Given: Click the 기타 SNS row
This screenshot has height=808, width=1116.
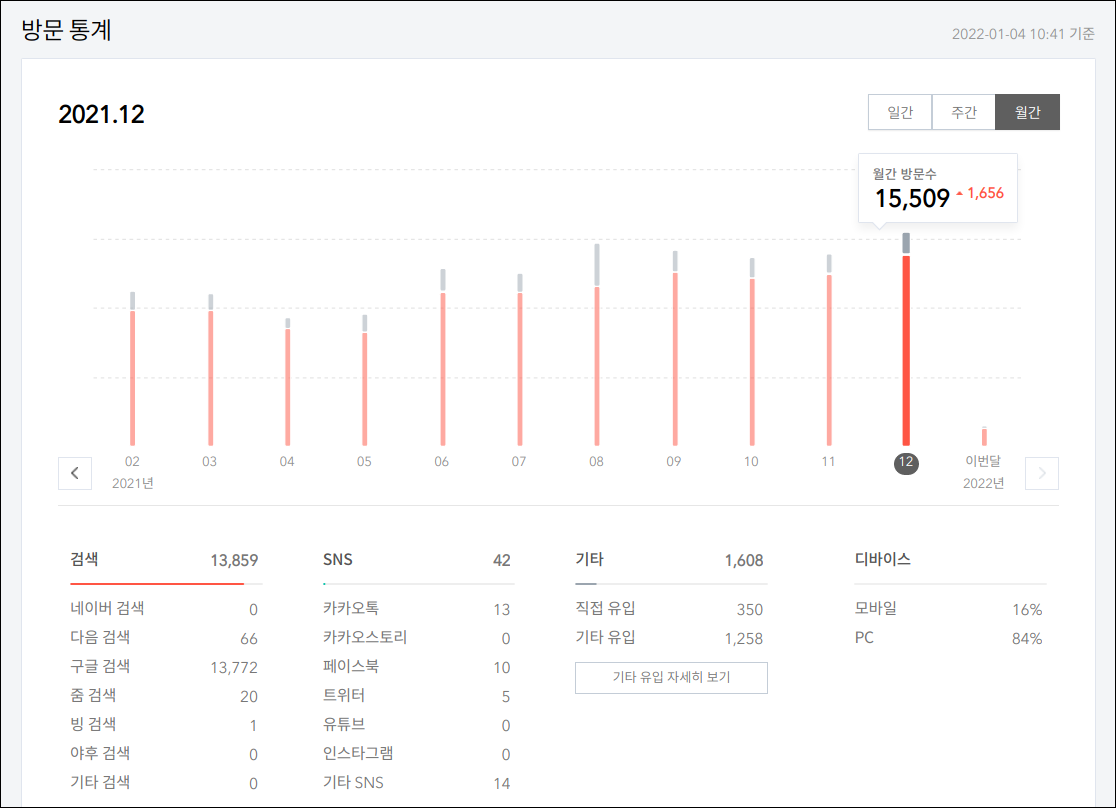Looking at the screenshot, I should click(x=417, y=783).
